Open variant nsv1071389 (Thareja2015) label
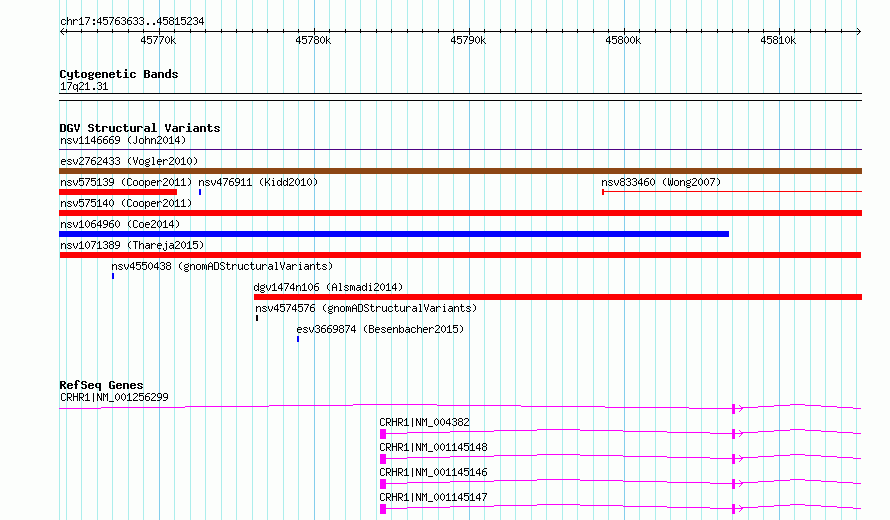Viewport: 890px width, 520px height. (x=132, y=245)
